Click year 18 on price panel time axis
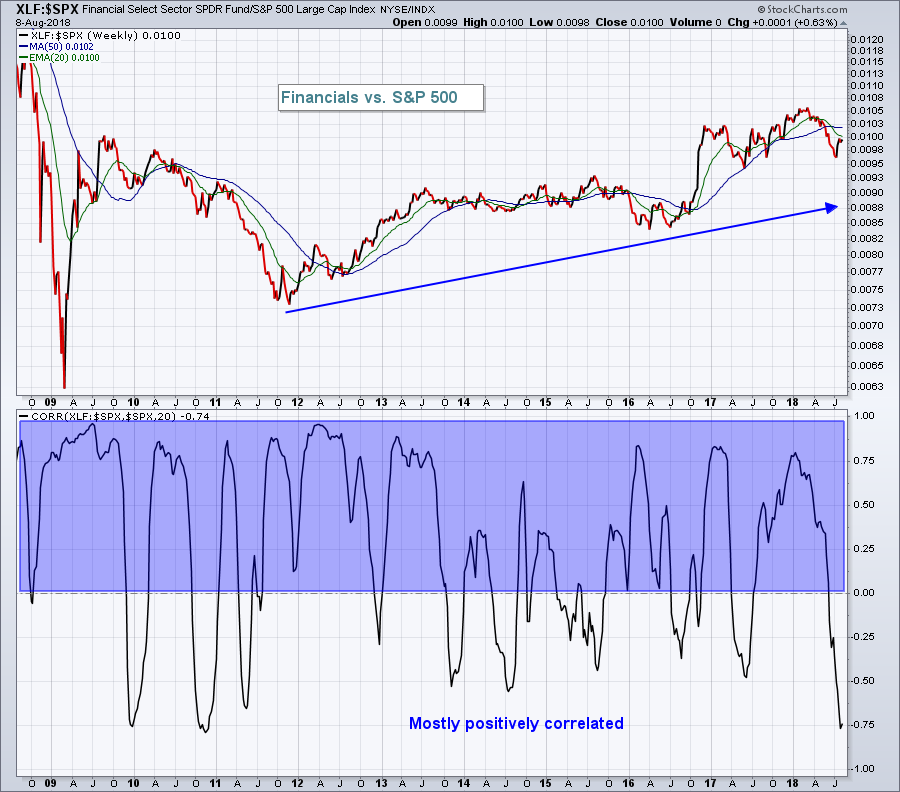Screen dimensions: 900x792 [x=793, y=402]
